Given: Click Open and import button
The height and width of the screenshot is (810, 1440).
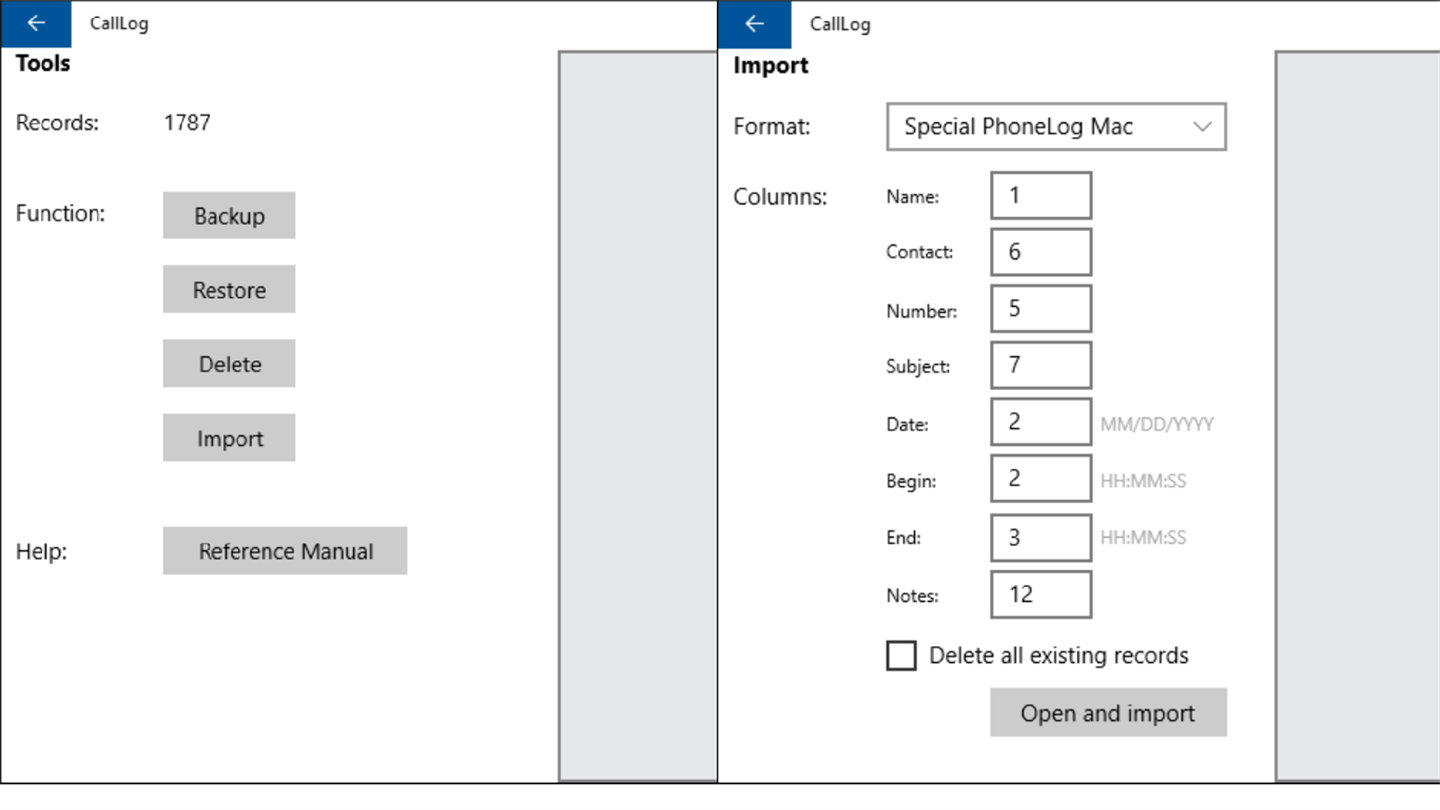Looking at the screenshot, I should click(1108, 713).
